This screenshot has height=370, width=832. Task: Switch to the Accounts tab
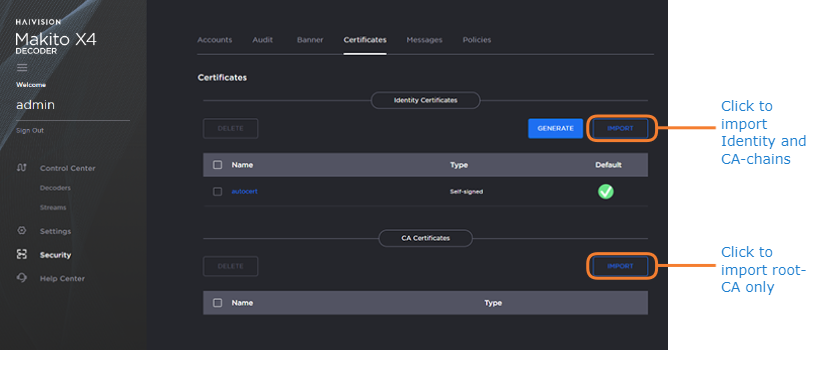click(x=214, y=40)
